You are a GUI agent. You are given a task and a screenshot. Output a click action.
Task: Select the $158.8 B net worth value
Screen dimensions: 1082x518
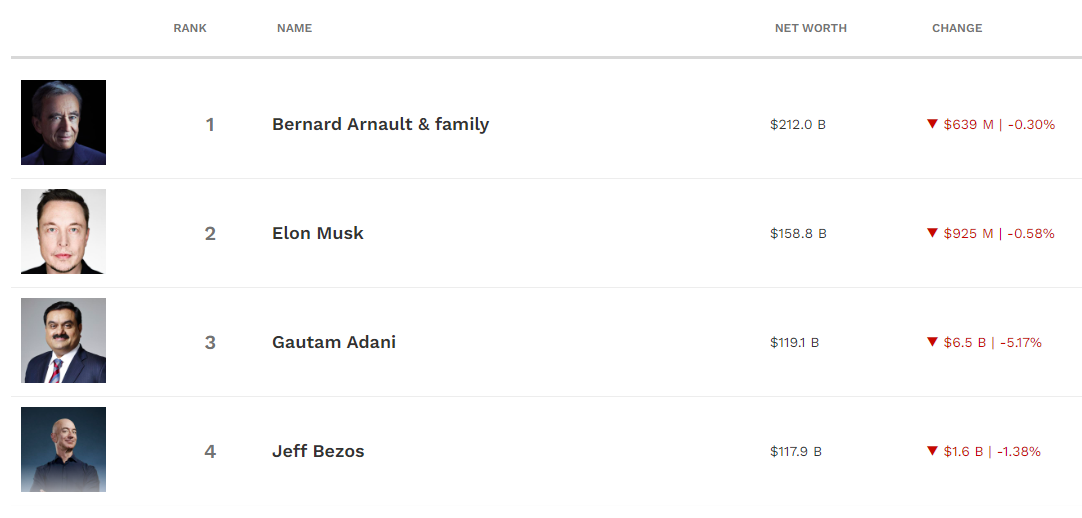(797, 234)
